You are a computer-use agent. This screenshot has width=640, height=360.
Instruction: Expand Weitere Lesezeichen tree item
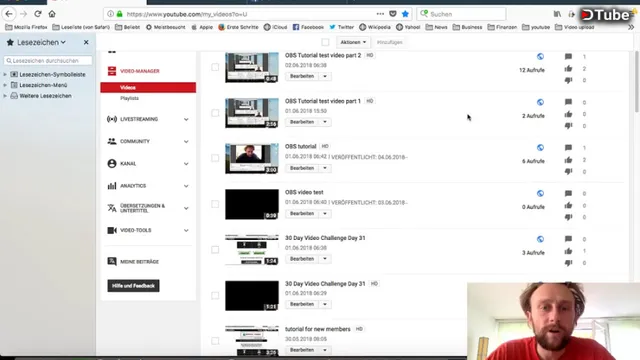click(5, 96)
